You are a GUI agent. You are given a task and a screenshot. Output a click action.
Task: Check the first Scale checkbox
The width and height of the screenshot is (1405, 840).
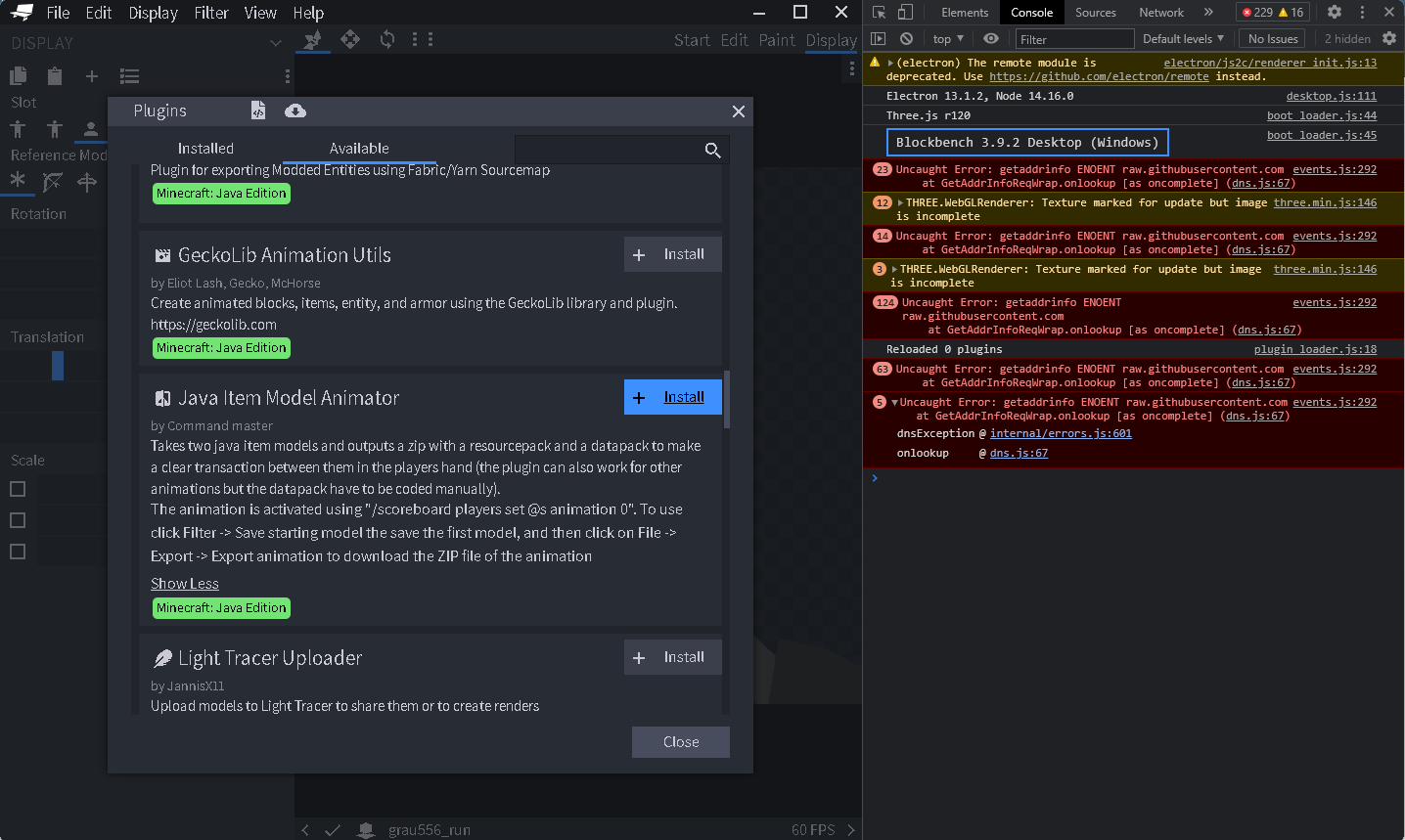(17, 489)
